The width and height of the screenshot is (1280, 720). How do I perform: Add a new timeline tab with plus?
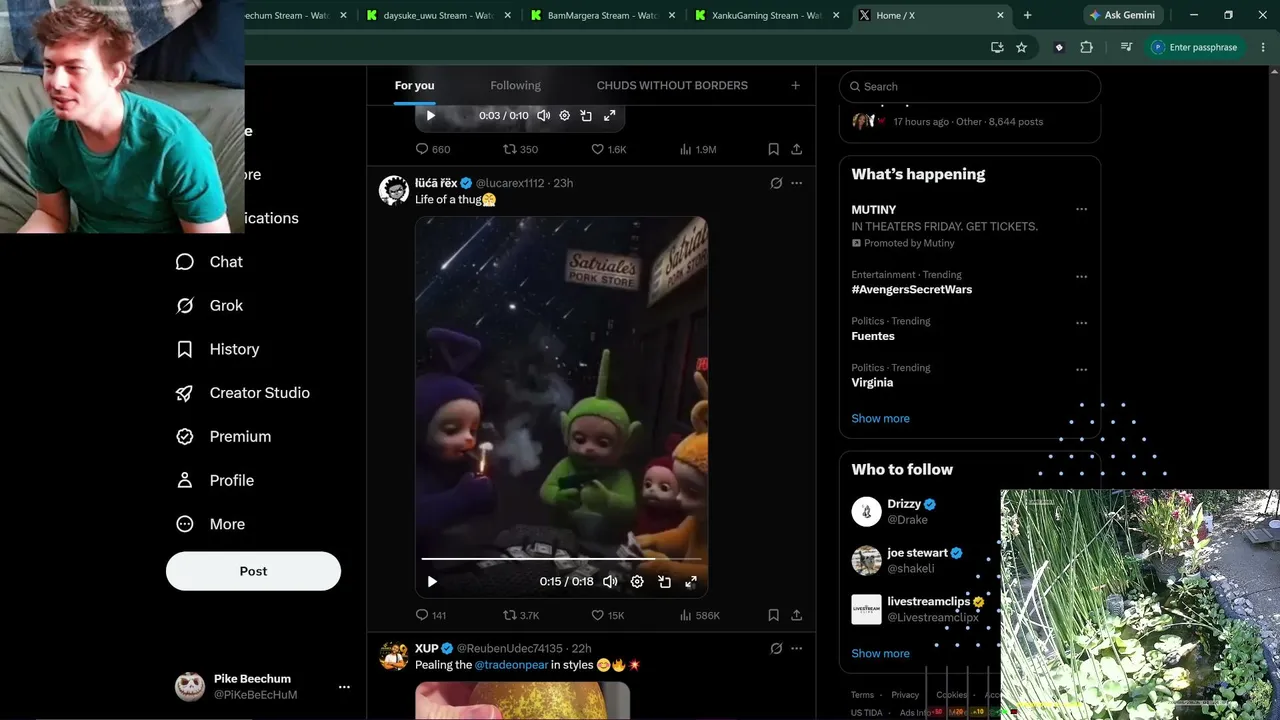[x=796, y=85]
